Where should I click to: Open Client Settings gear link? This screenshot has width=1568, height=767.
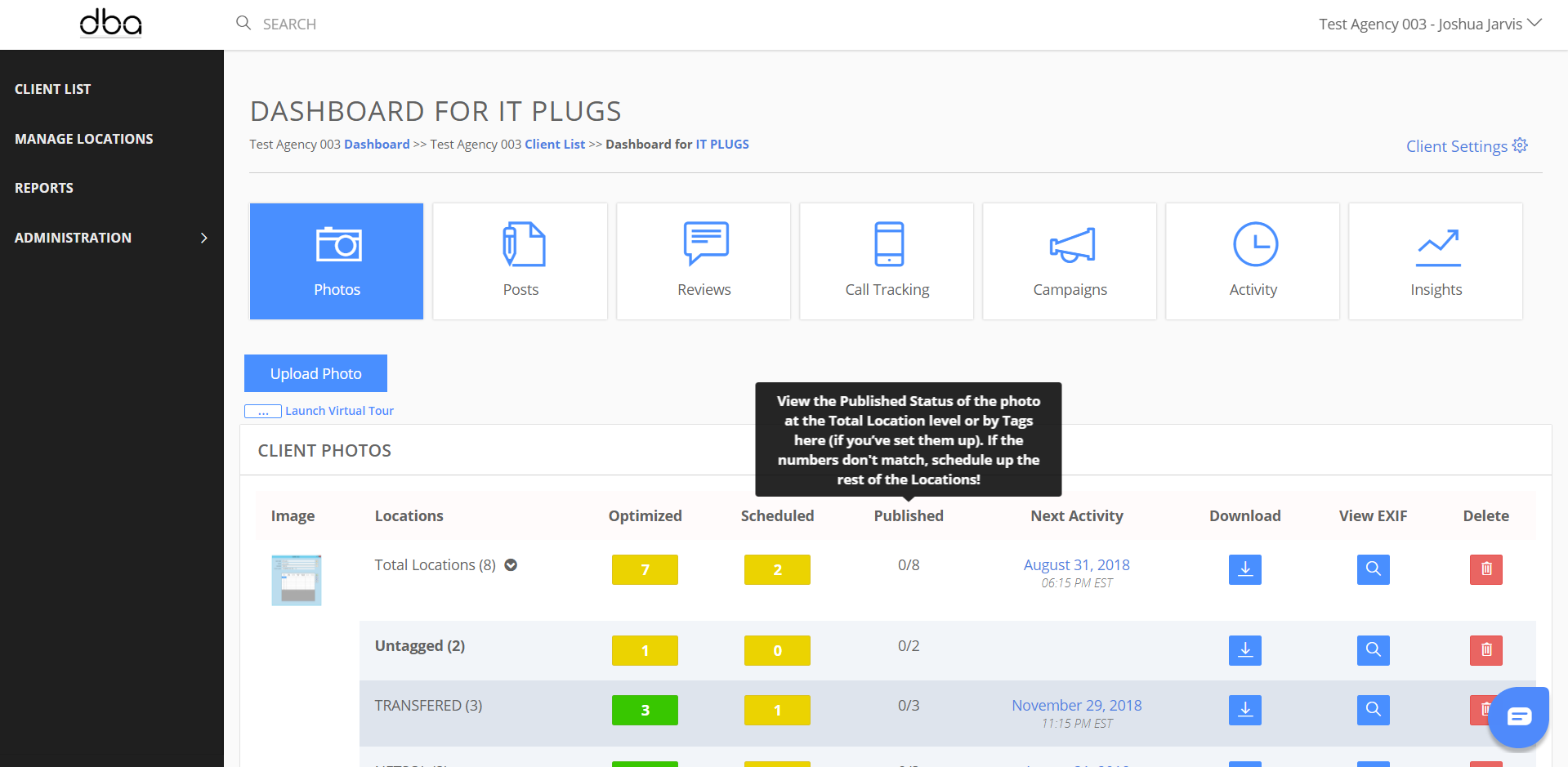pos(1466,146)
